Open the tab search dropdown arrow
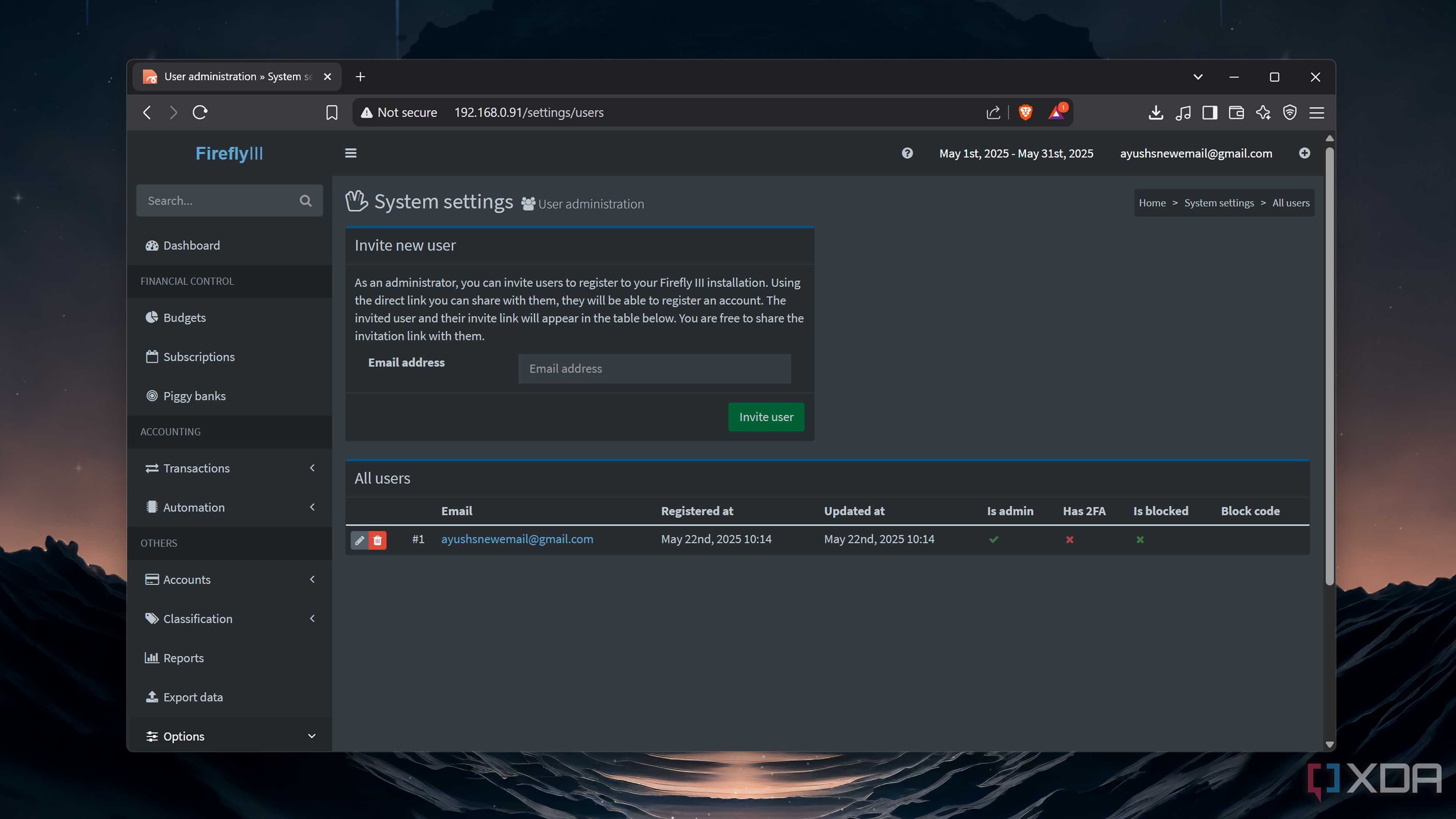 [1198, 77]
